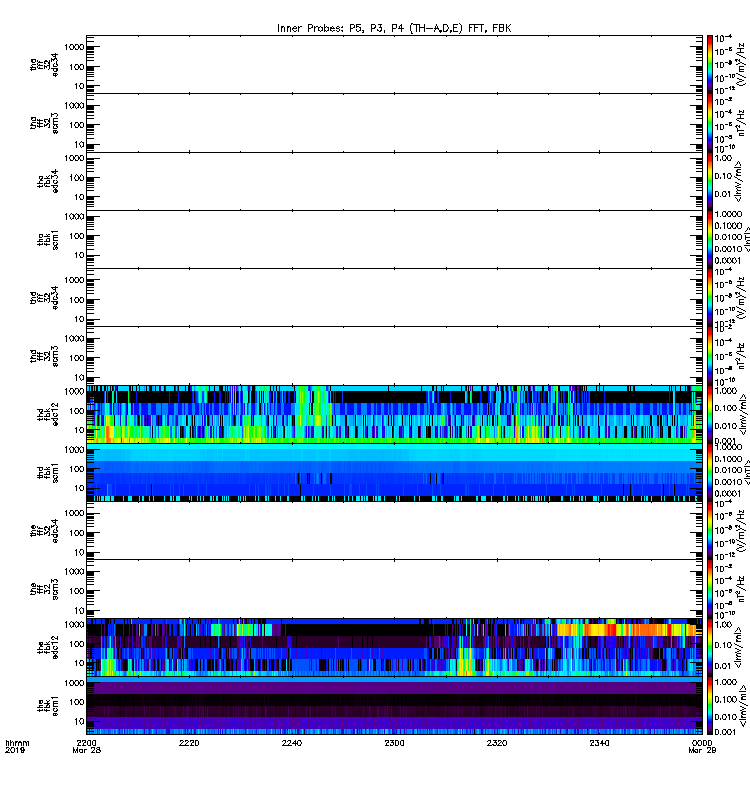The width and height of the screenshot is (750, 800).
Task: Click the color bar beside tha fff scm3 panel
Action: [x=710, y=123]
